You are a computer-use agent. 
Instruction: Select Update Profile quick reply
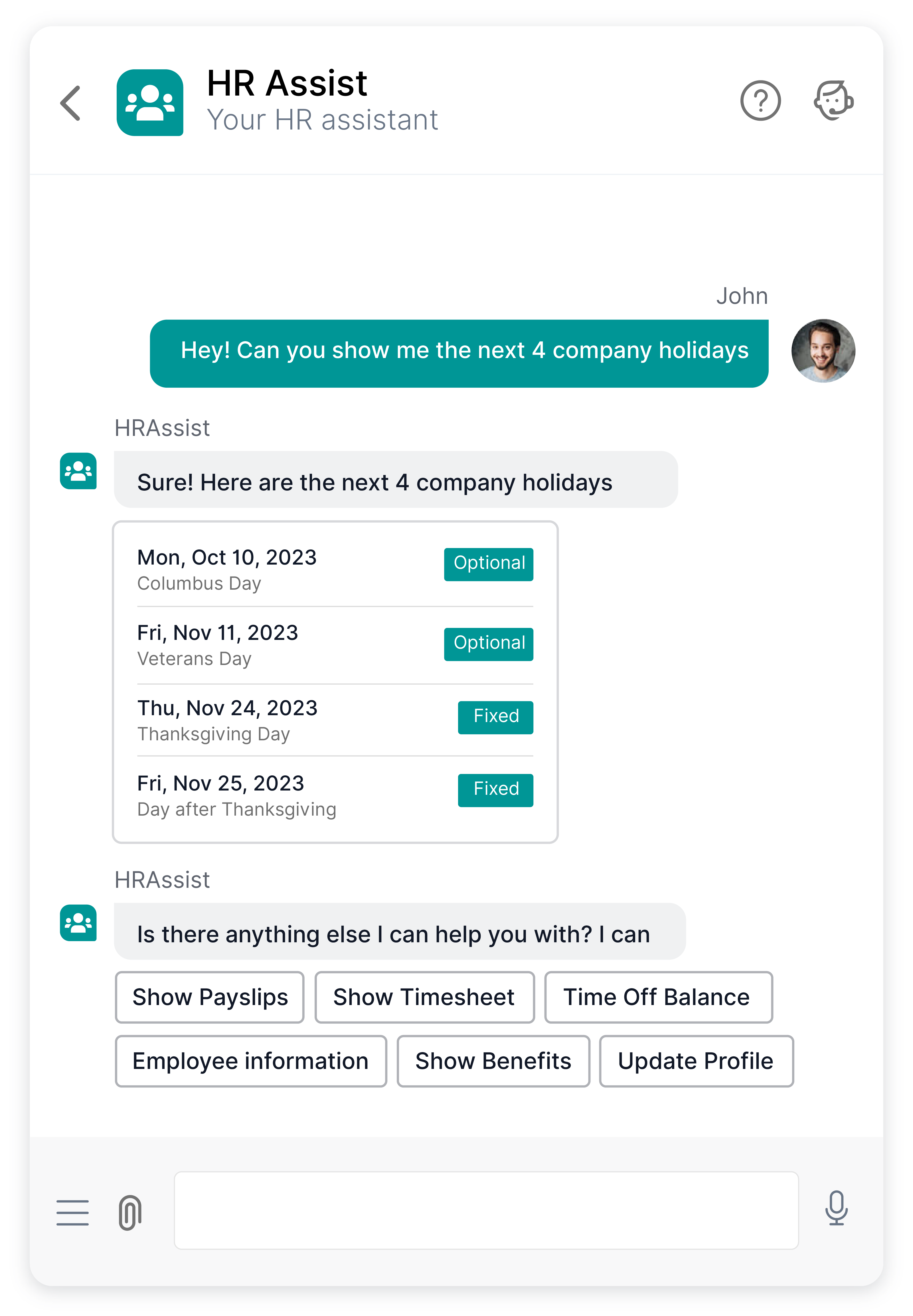pyautogui.click(x=696, y=1061)
